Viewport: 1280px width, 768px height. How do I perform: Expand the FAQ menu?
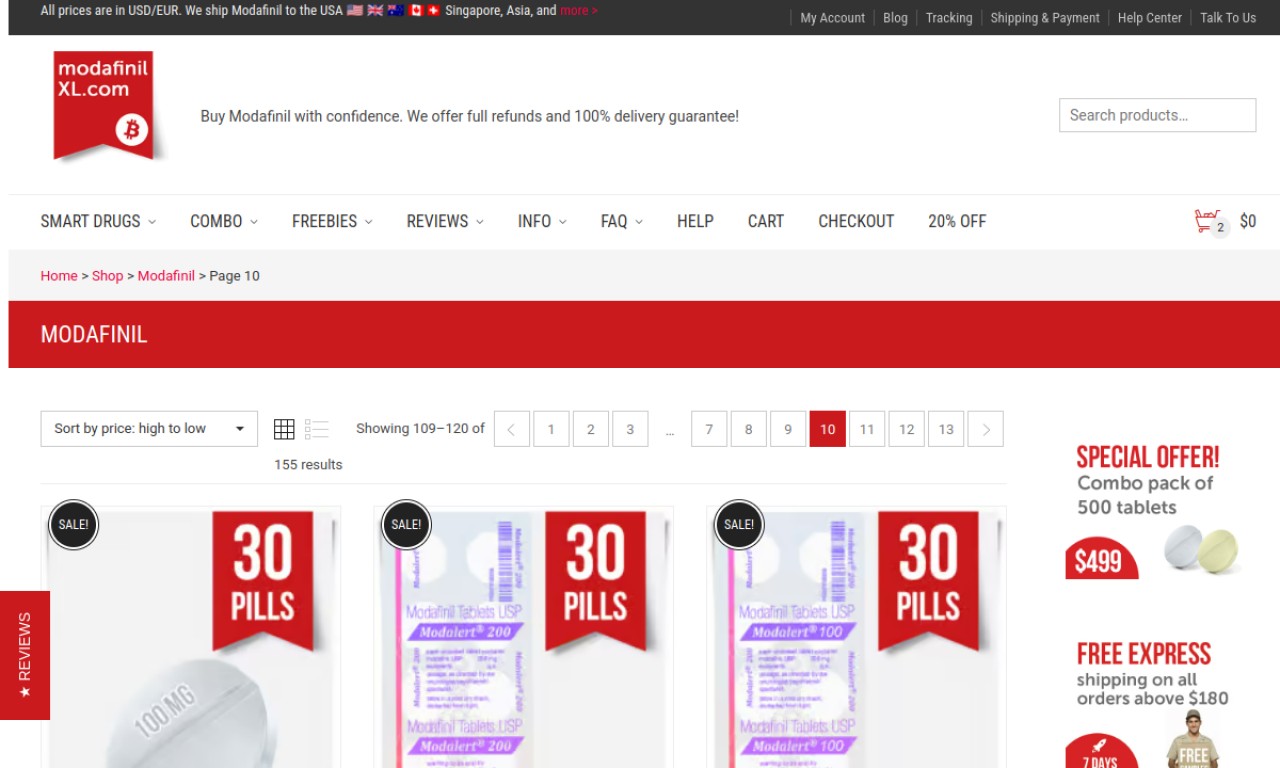pos(622,221)
